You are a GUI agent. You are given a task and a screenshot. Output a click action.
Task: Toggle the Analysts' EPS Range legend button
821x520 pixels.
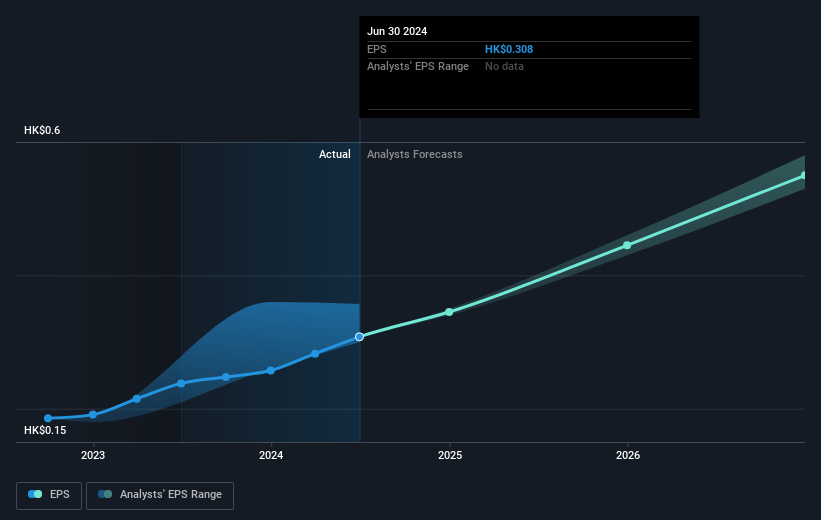[x=160, y=495]
